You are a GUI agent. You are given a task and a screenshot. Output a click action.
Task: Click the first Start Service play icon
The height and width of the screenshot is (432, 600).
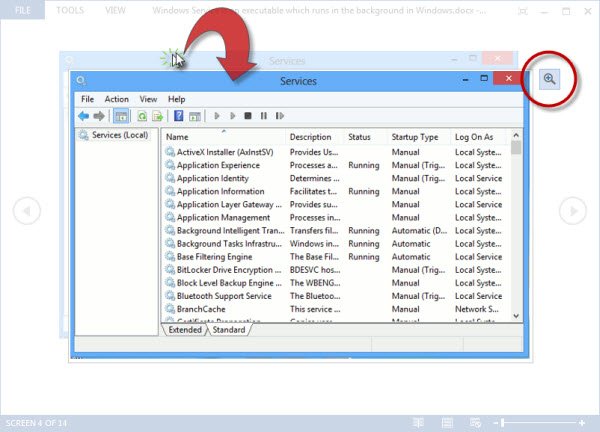tap(217, 116)
